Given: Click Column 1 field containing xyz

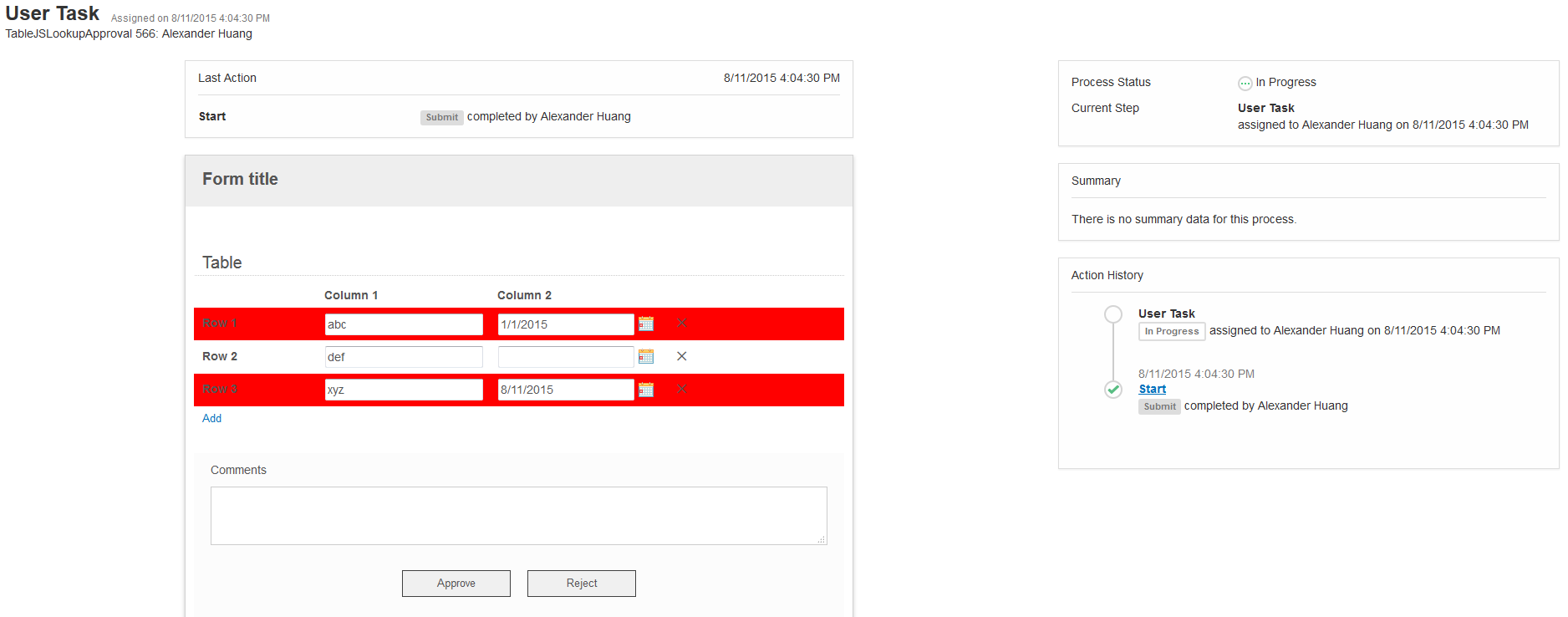Looking at the screenshot, I should tap(404, 390).
